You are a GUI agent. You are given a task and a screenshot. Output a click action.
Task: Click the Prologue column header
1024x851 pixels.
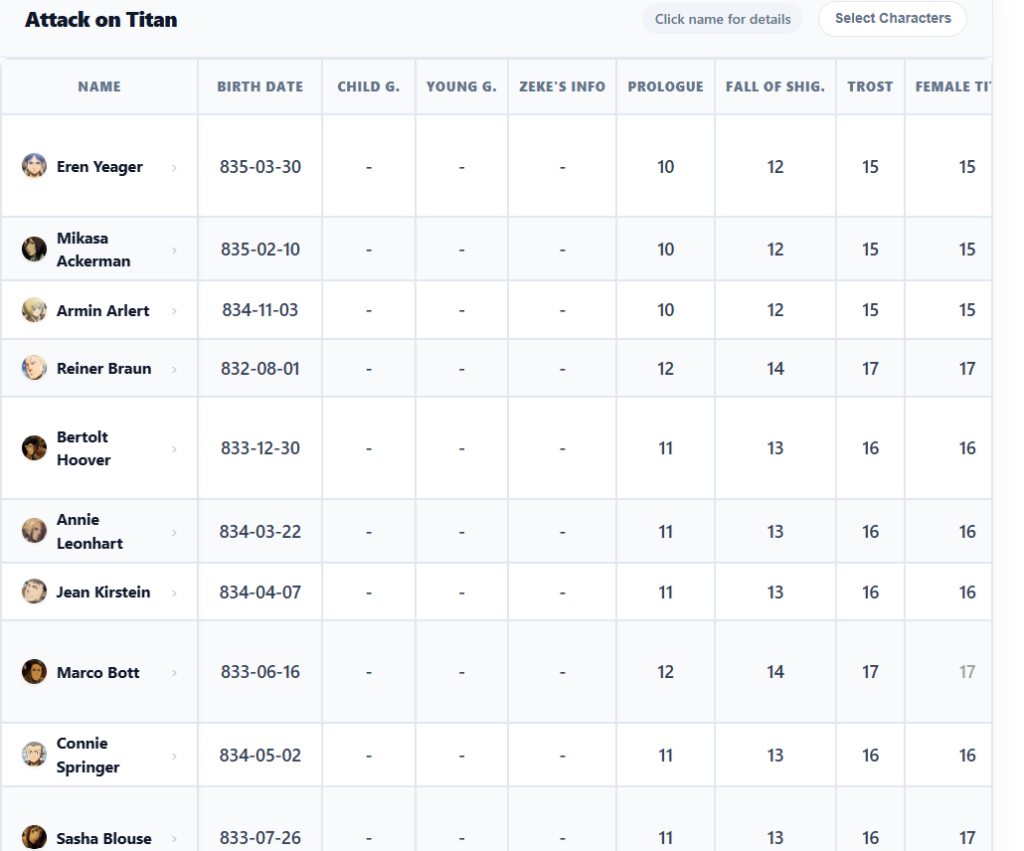pyautogui.click(x=665, y=86)
